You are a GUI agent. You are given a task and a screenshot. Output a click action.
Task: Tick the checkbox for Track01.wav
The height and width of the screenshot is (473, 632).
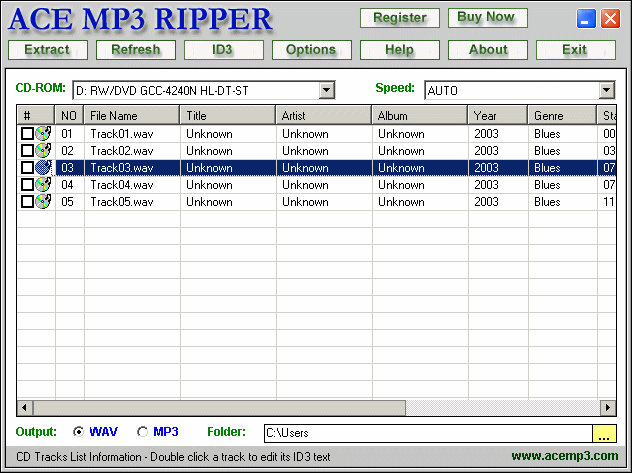(x=27, y=133)
